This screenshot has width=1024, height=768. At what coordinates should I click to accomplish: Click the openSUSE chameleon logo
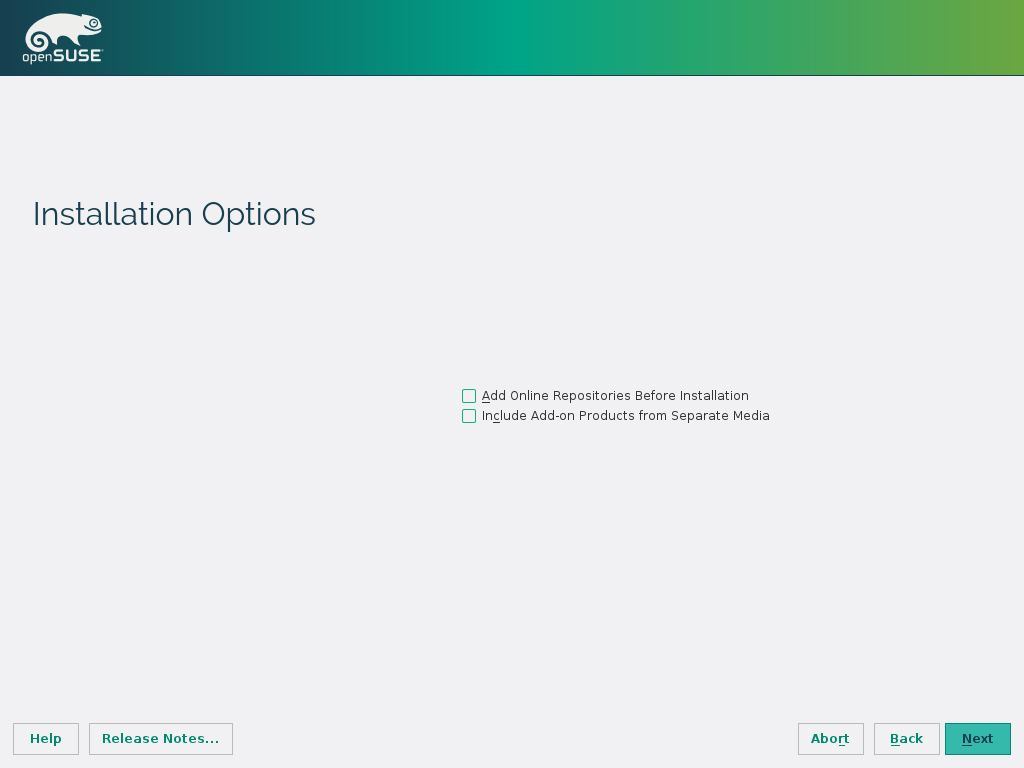(63, 31)
